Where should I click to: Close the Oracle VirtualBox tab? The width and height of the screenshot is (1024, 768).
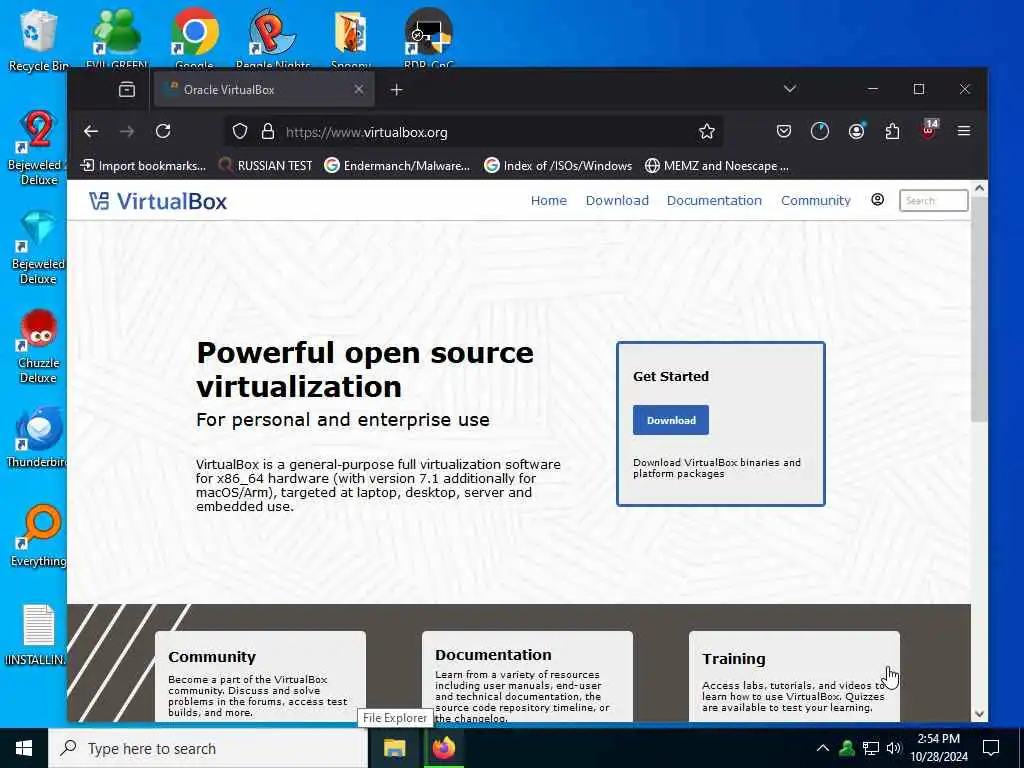[x=359, y=89]
